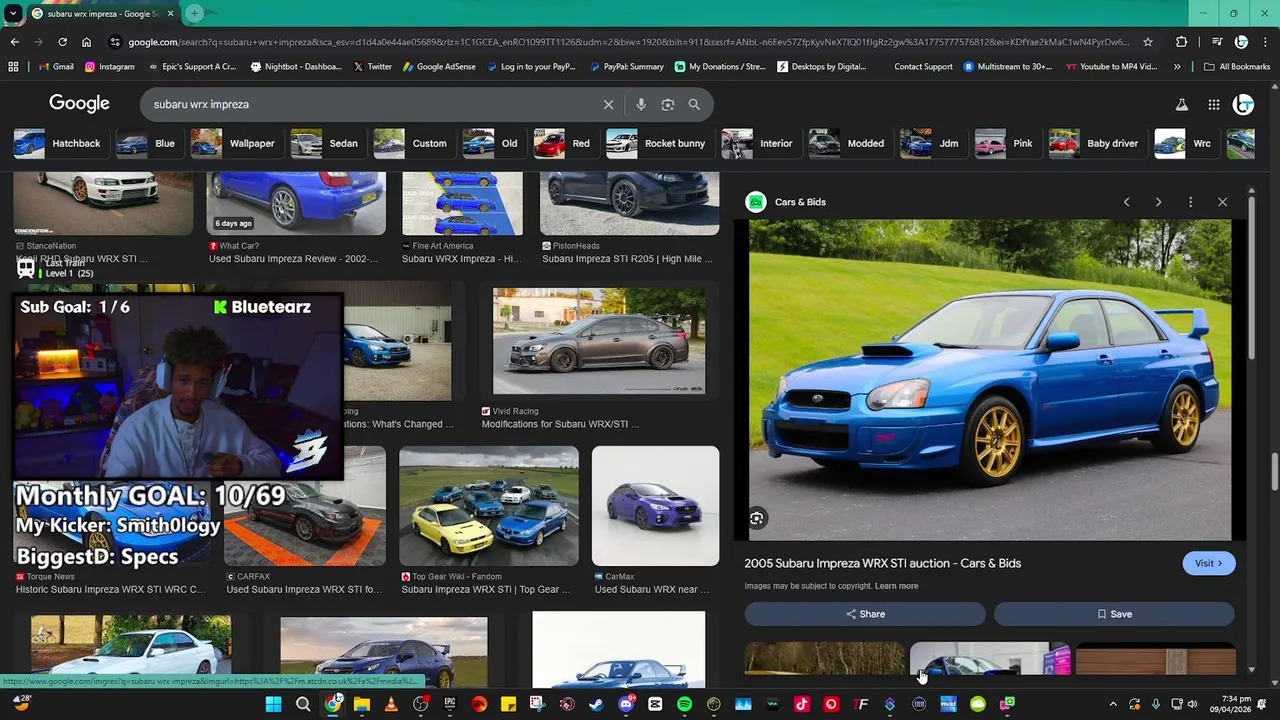
Task: Open the Learn more copyright link
Action: tap(896, 586)
